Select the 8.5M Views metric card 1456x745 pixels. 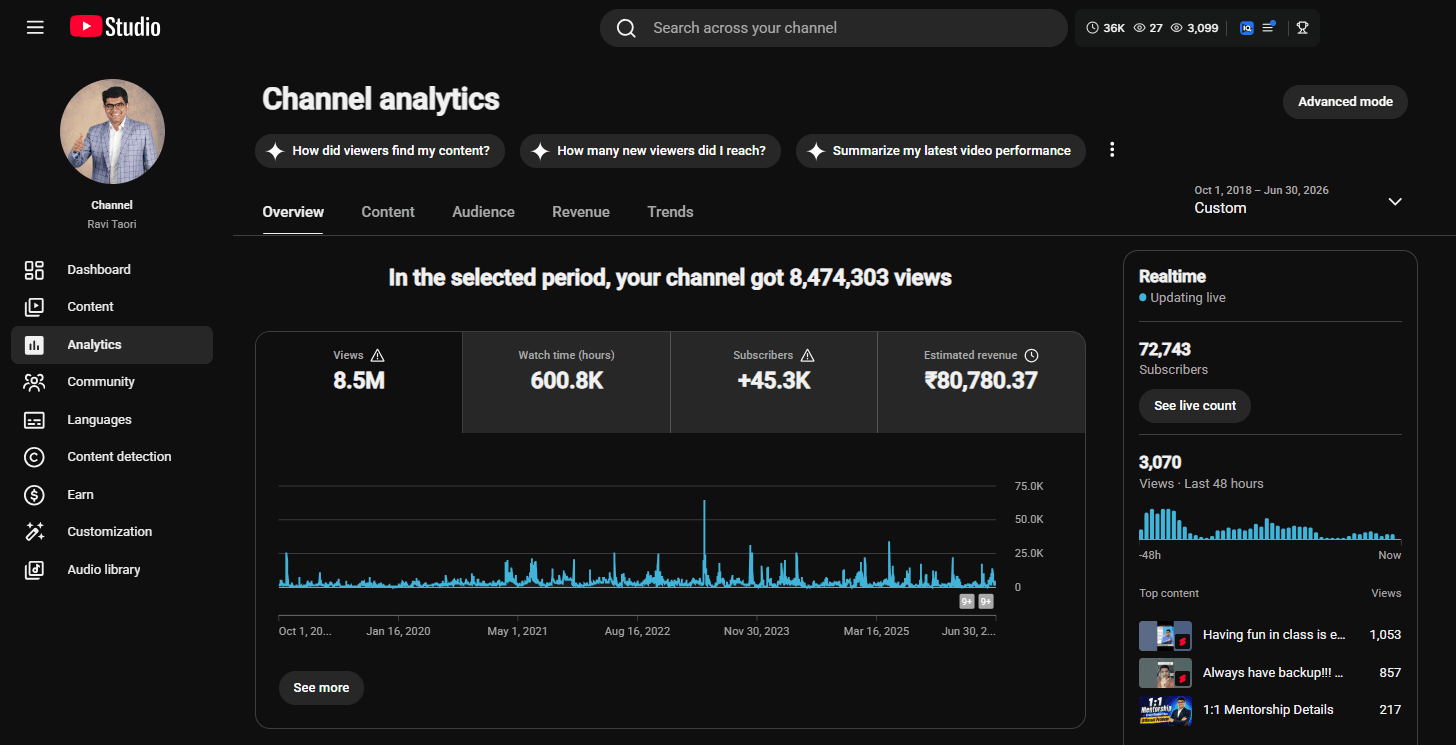pyautogui.click(x=359, y=383)
